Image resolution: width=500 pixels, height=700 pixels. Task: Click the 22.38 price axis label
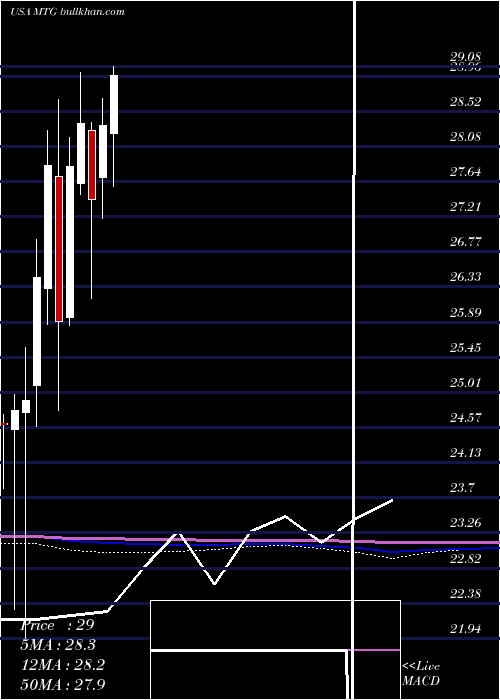coord(466,593)
